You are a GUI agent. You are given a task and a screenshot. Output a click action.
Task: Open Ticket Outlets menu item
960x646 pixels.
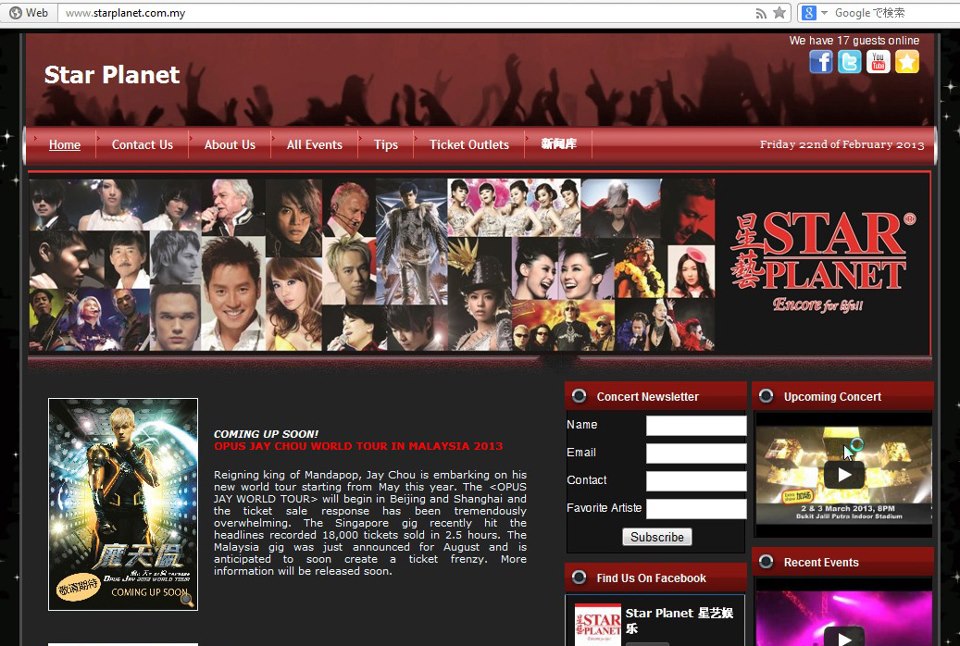469,145
